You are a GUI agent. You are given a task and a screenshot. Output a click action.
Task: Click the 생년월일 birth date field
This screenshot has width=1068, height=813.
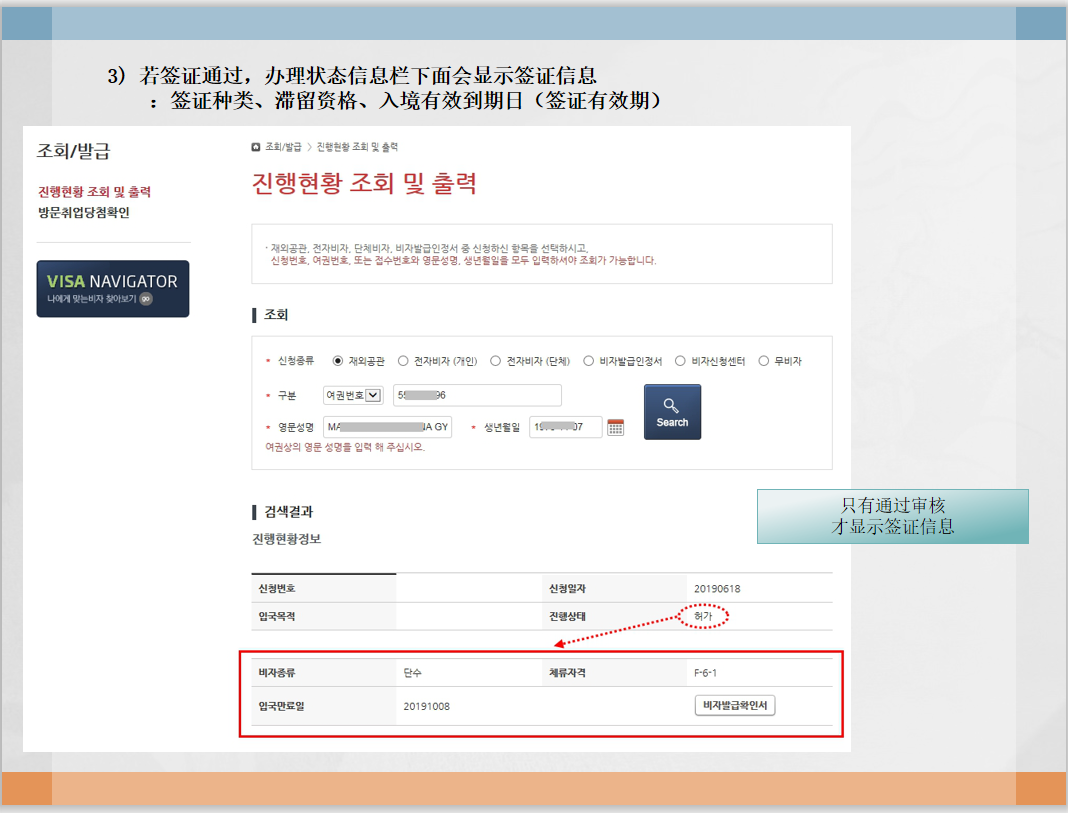pos(565,427)
